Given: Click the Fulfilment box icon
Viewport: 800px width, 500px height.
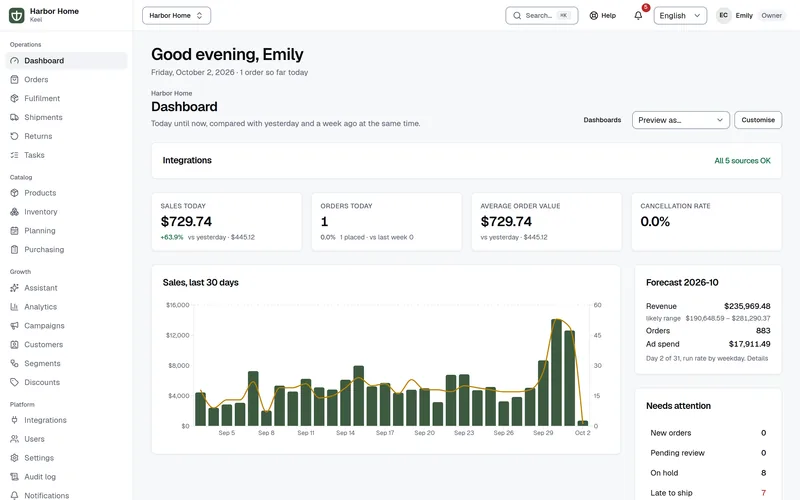Looking at the screenshot, I should pos(14,98).
